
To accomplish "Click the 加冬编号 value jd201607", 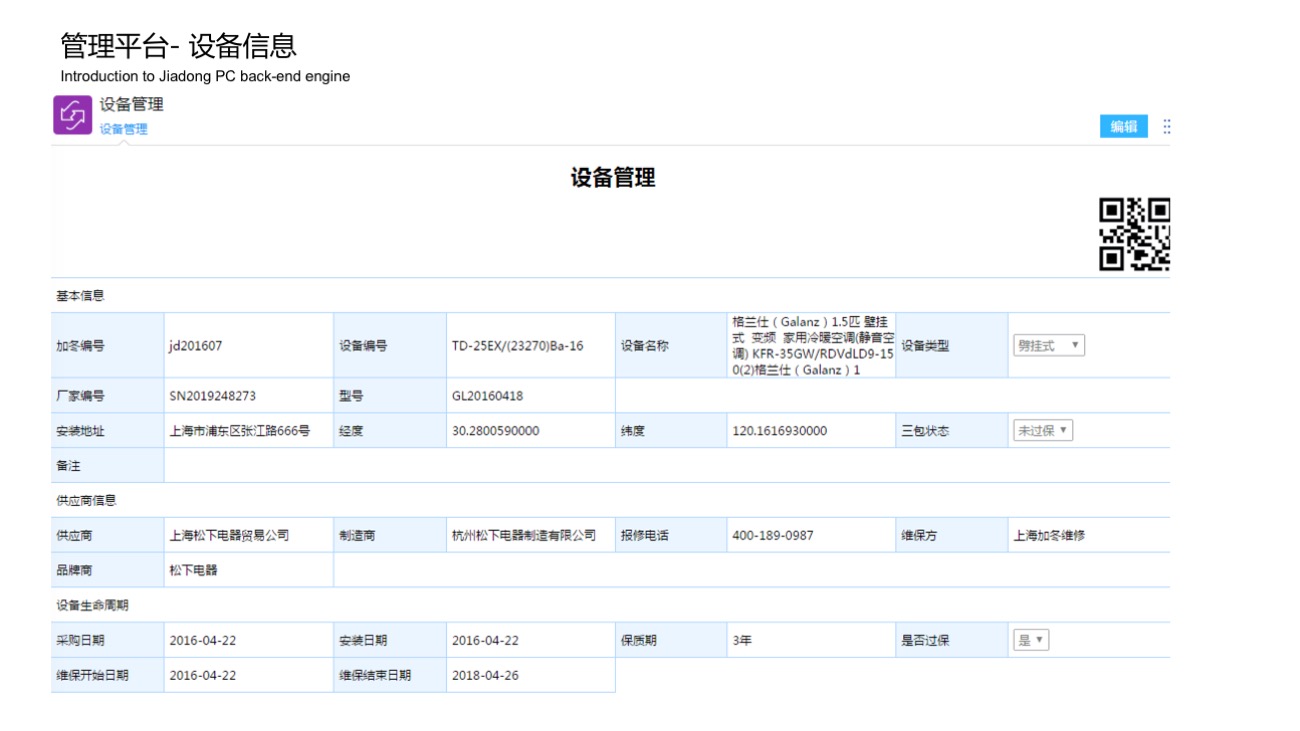I will click(196, 346).
